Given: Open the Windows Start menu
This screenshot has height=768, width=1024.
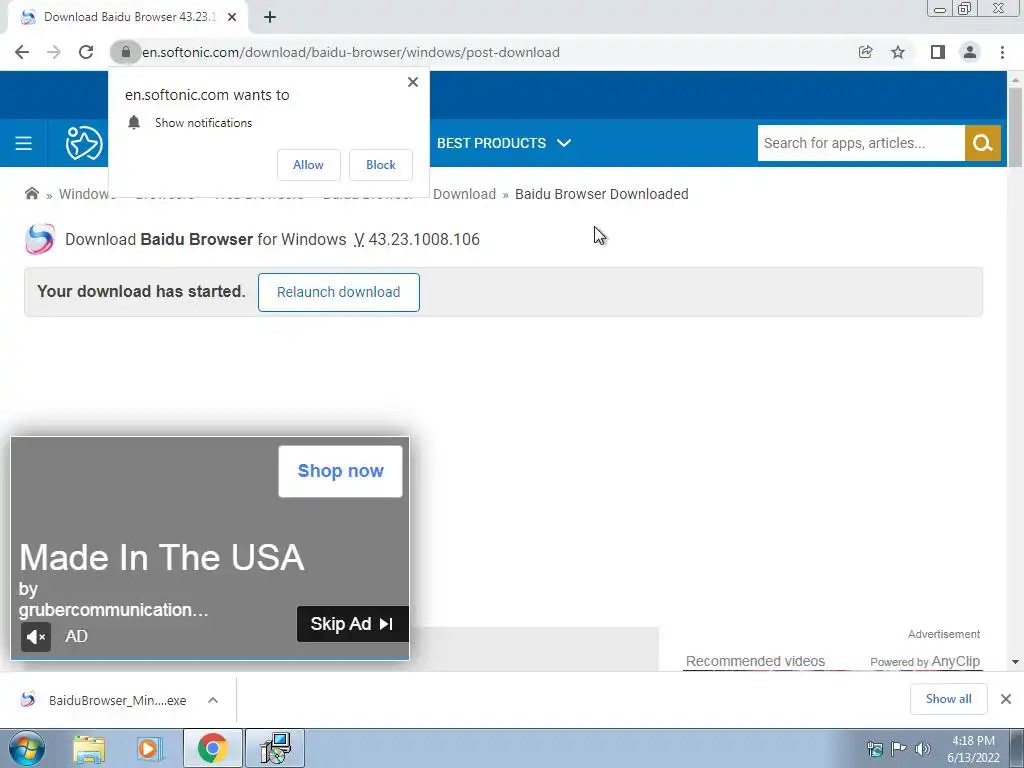Looking at the screenshot, I should click(x=26, y=748).
